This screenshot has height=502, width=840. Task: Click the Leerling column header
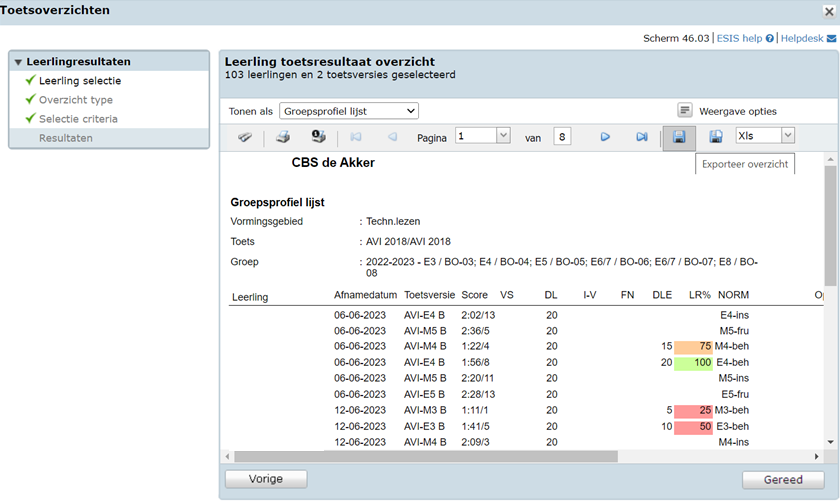[x=250, y=297]
